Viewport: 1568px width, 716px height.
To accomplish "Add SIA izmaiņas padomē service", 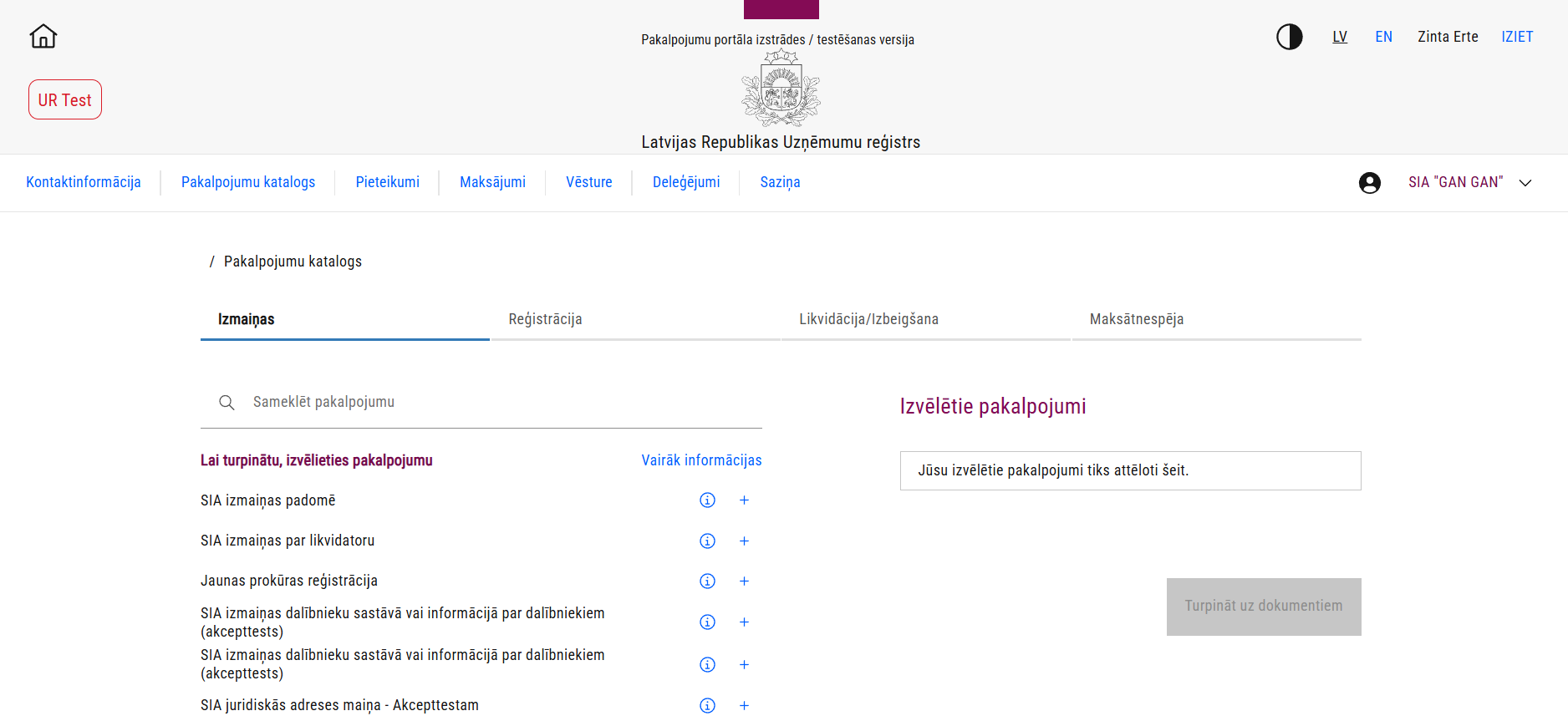I will (x=744, y=500).
